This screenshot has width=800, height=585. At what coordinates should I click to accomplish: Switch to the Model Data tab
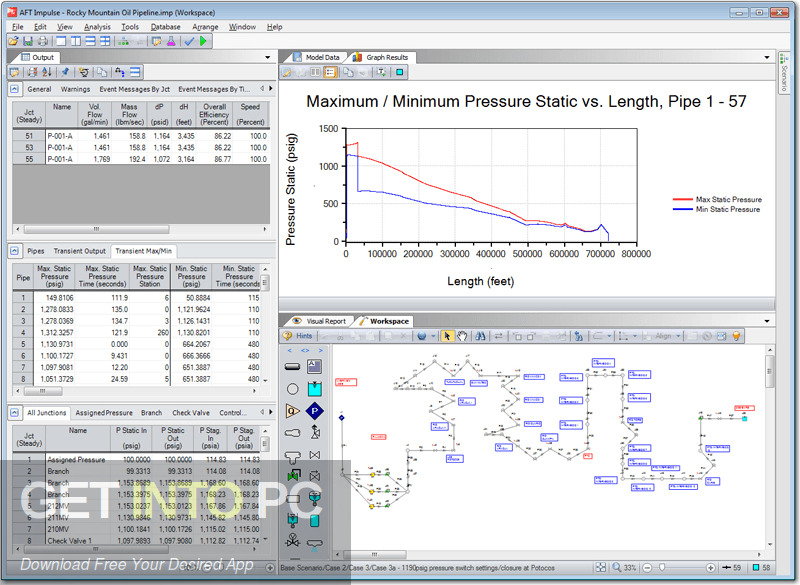click(316, 57)
